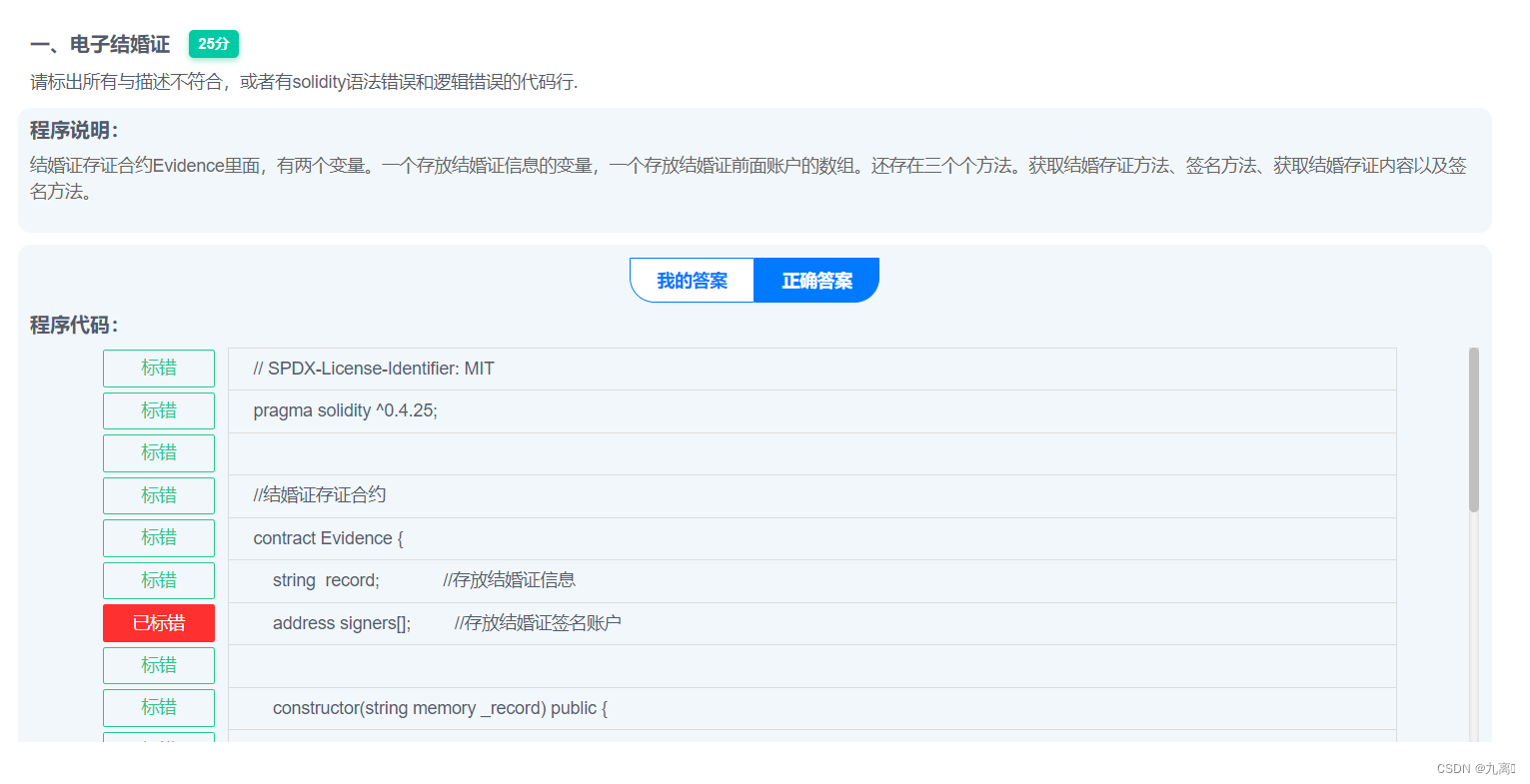Mark error on the contract Evidence line

[159, 538]
